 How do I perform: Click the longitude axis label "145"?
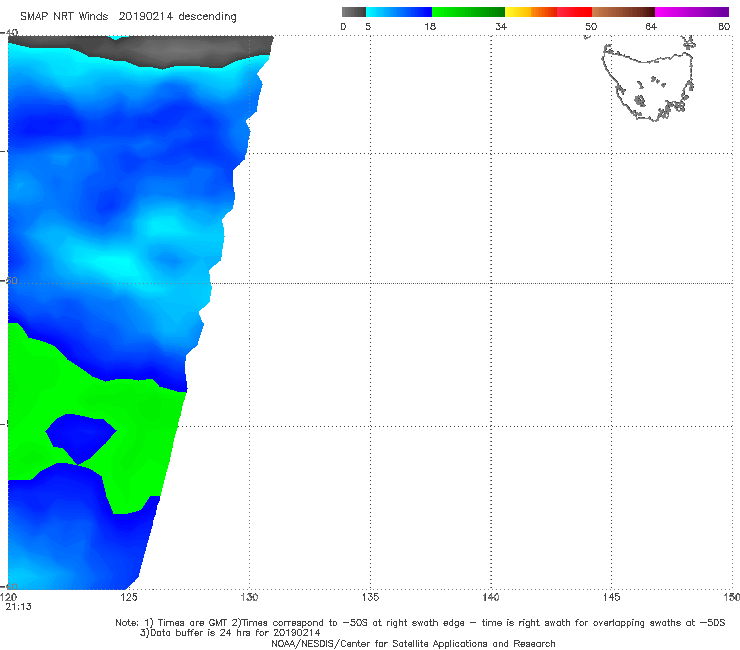[612, 597]
